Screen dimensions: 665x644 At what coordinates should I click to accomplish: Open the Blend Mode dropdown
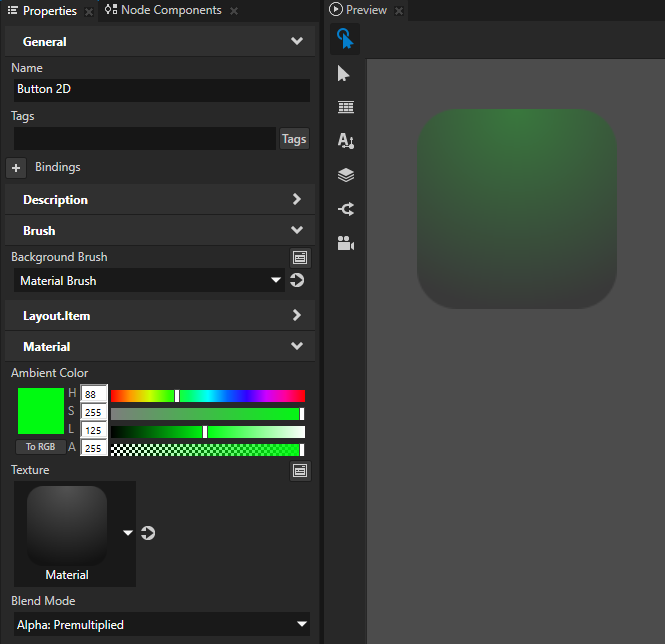[x=161, y=625]
